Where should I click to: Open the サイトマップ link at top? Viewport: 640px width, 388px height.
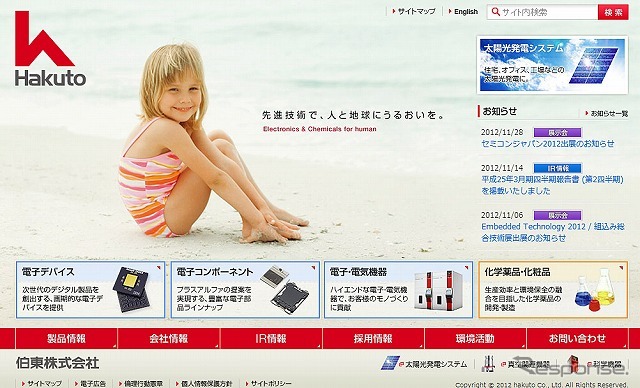416,11
